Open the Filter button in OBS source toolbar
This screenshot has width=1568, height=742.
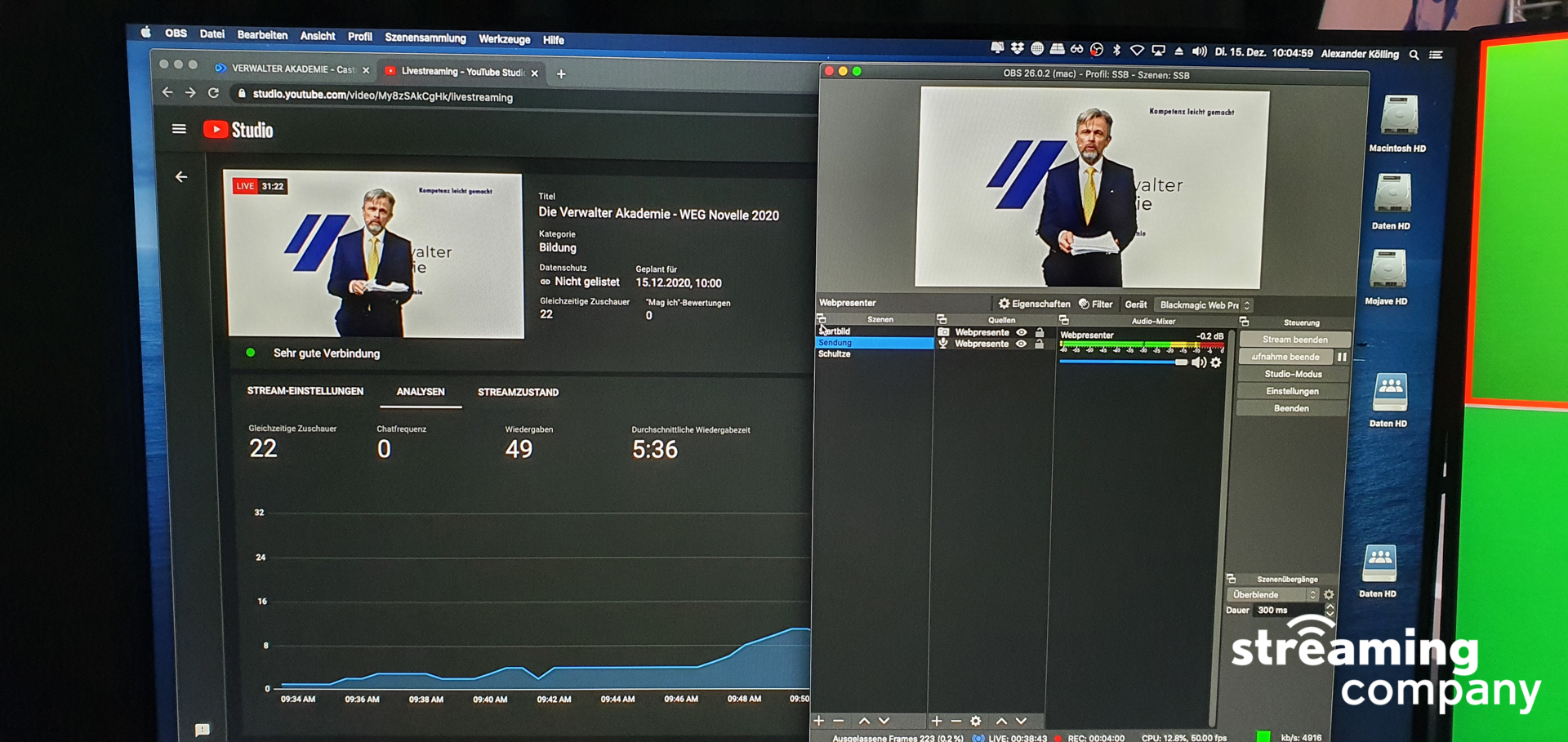tap(1095, 304)
